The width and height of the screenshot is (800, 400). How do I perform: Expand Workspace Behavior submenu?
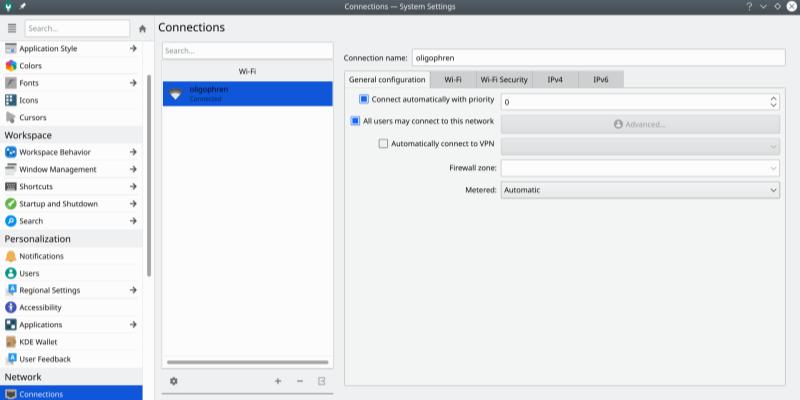coord(133,152)
